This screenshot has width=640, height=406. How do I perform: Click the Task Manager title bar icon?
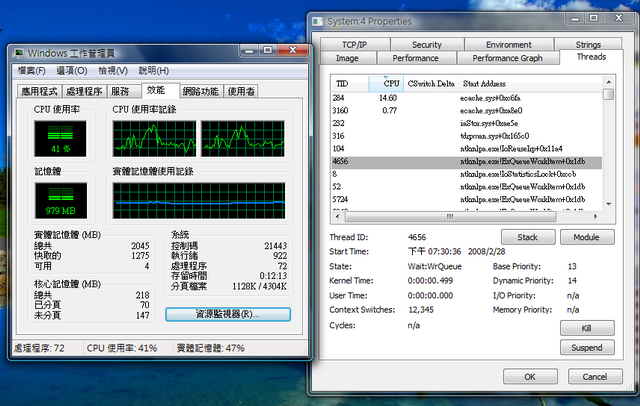18,53
